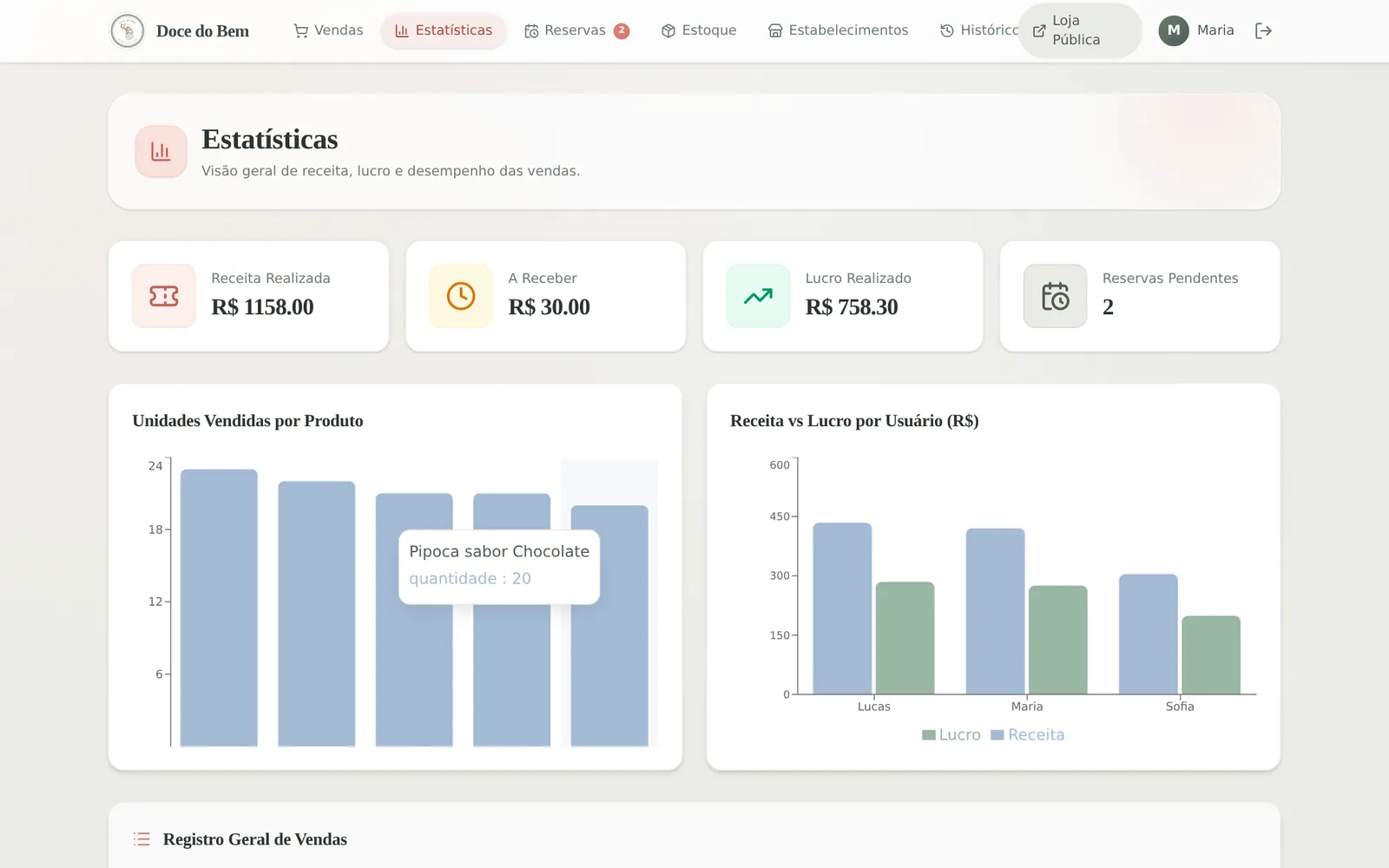
Task: Open the Histórico tab
Action: 979,30
